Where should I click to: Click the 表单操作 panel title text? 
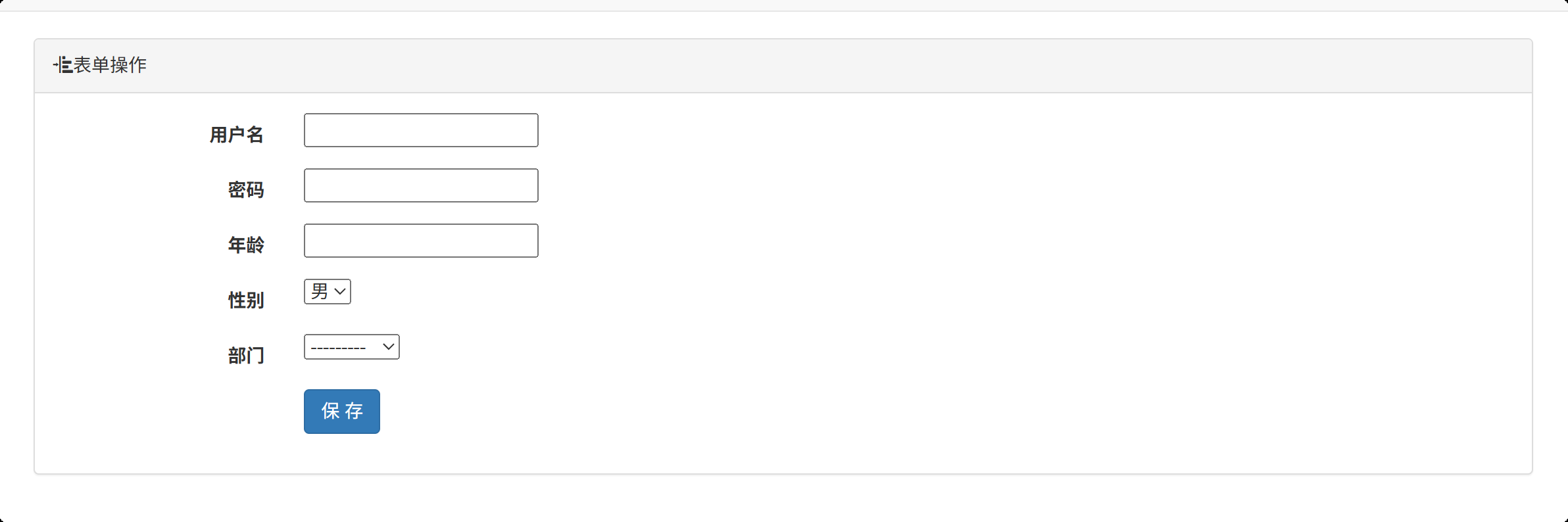(110, 65)
